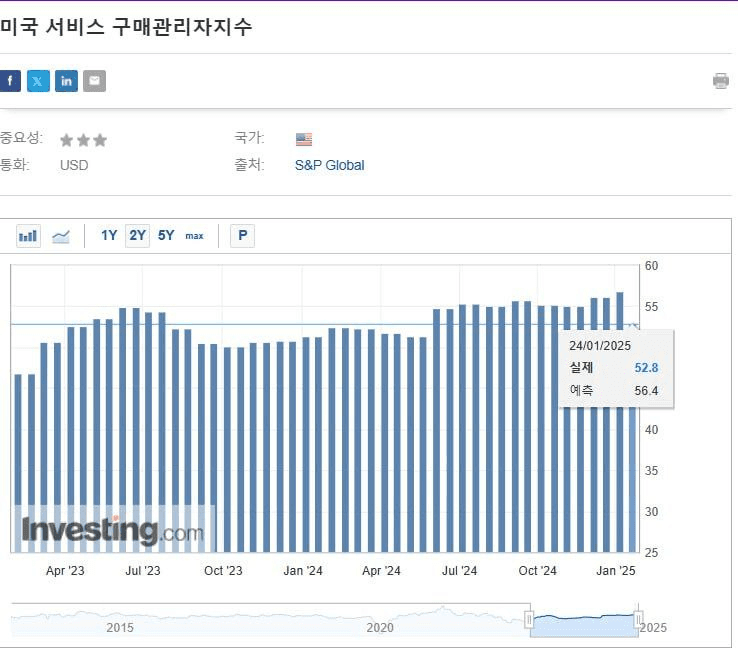Open the S&P Global source link
Viewport: 738px width, 653px height.
[329, 165]
